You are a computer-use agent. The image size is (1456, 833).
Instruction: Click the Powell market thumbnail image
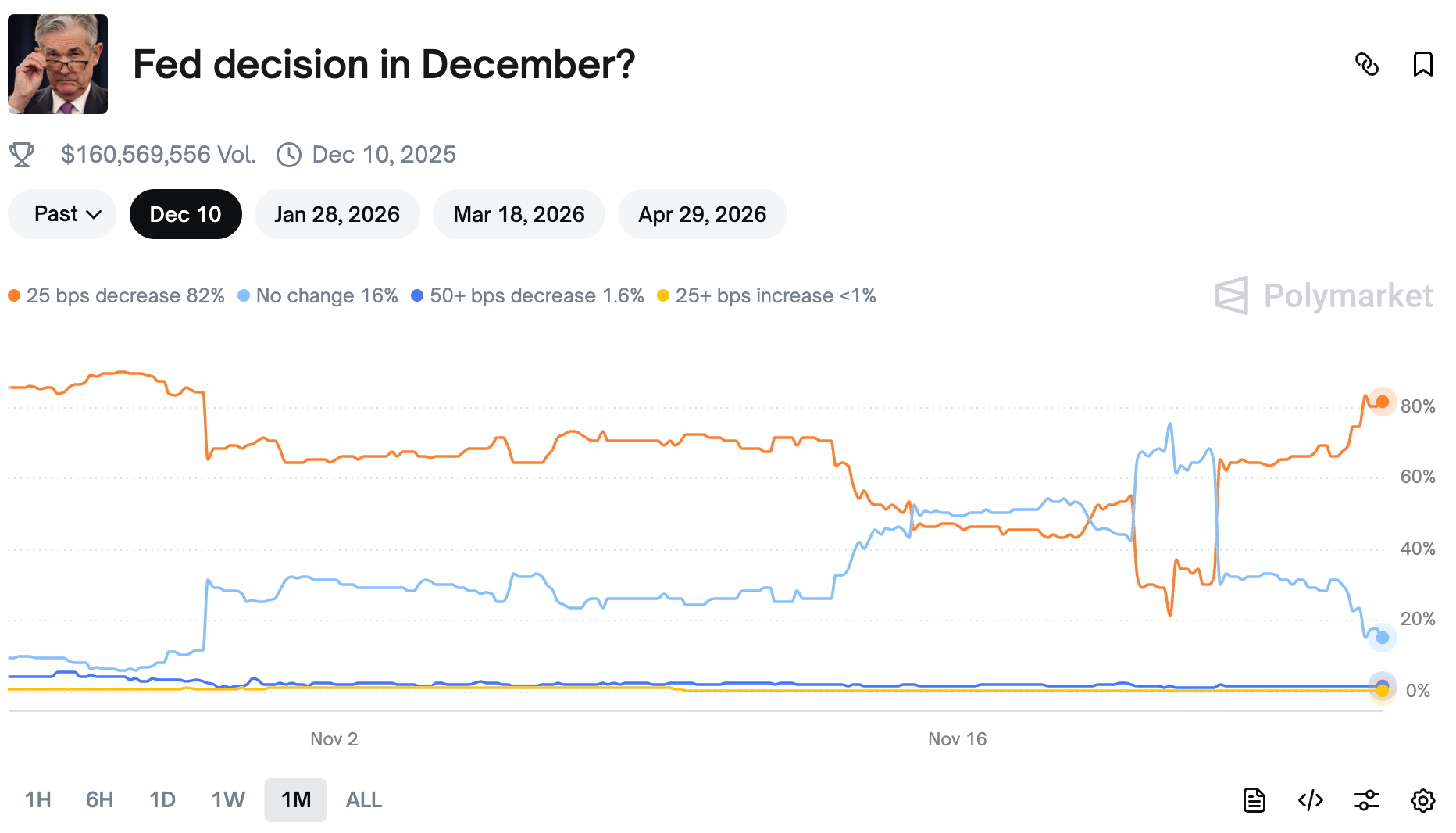[58, 64]
